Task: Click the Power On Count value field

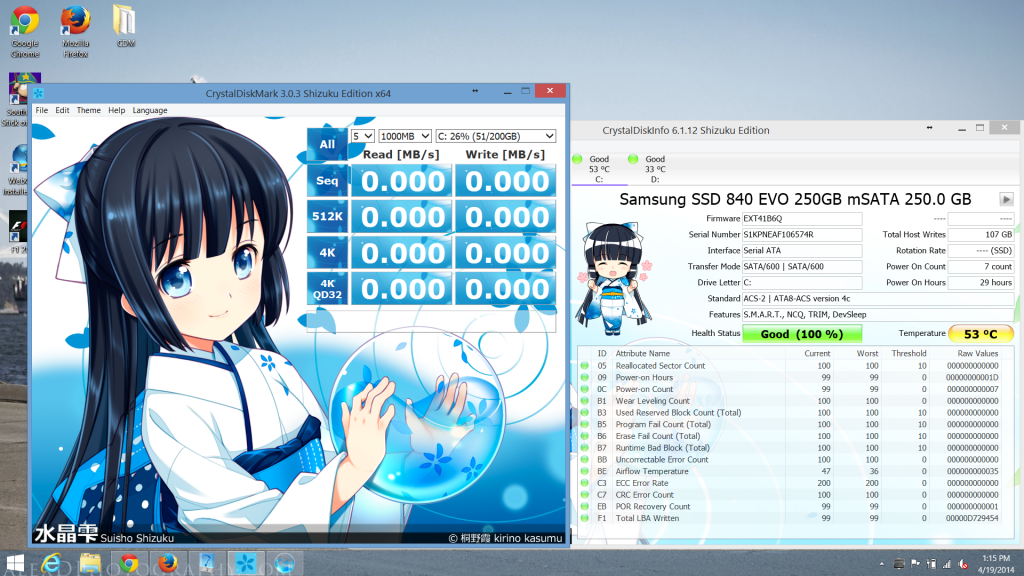Action: pos(981,266)
